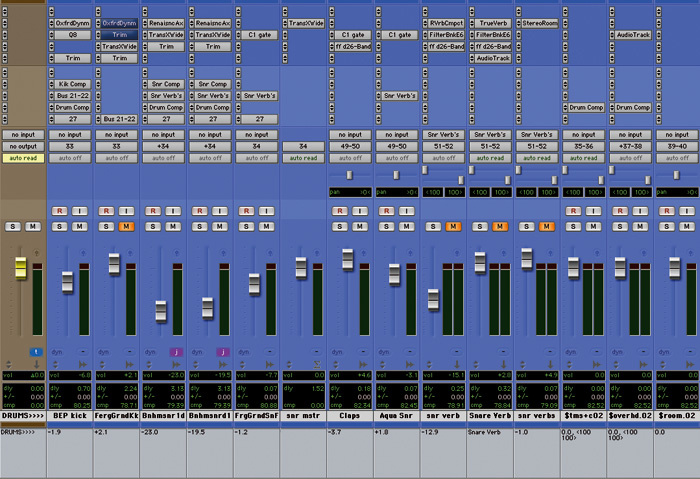Viewport: 700px width, 479px height.
Task: Open Snr Verb's input selector on snr verb track
Action: (x=445, y=133)
